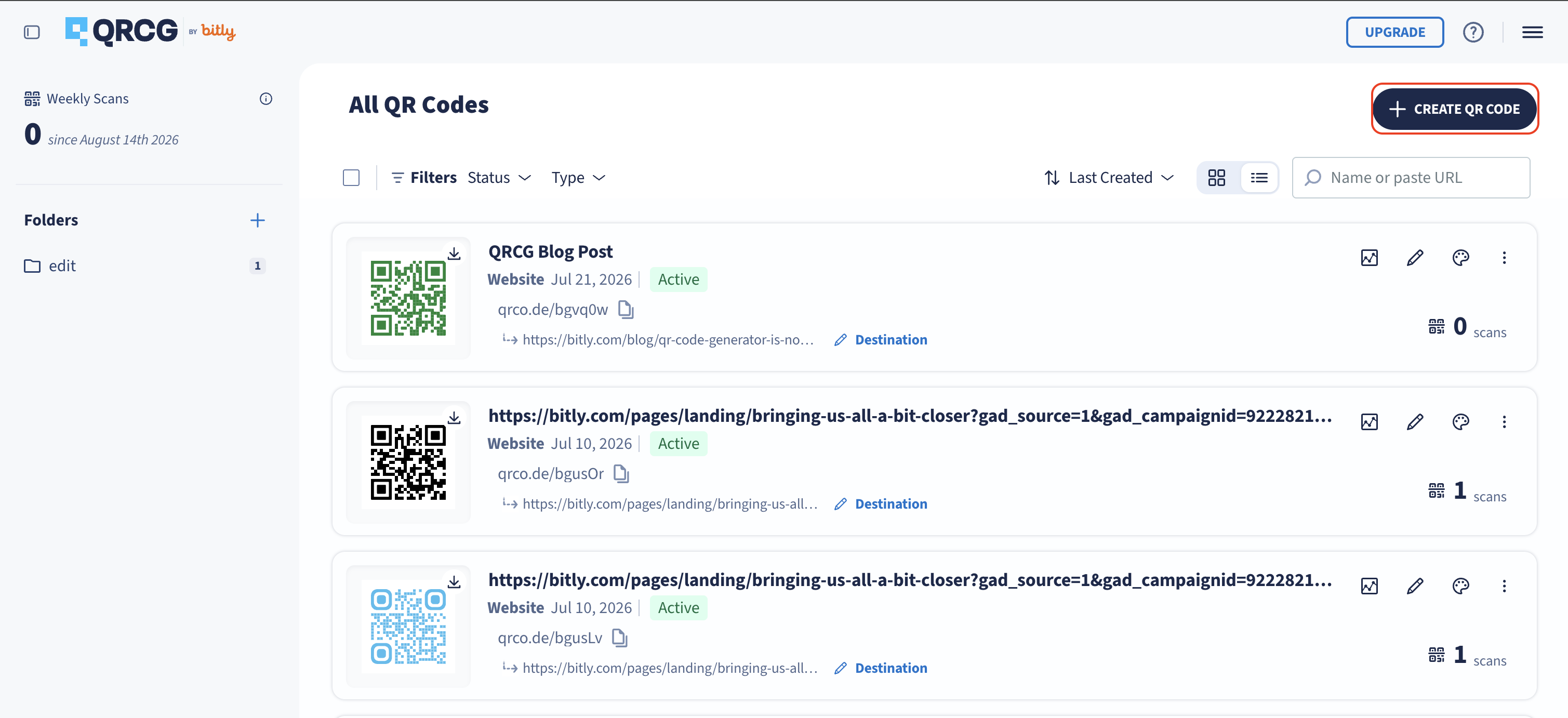Click the qrco.de/bgusLv short URL text

550,637
